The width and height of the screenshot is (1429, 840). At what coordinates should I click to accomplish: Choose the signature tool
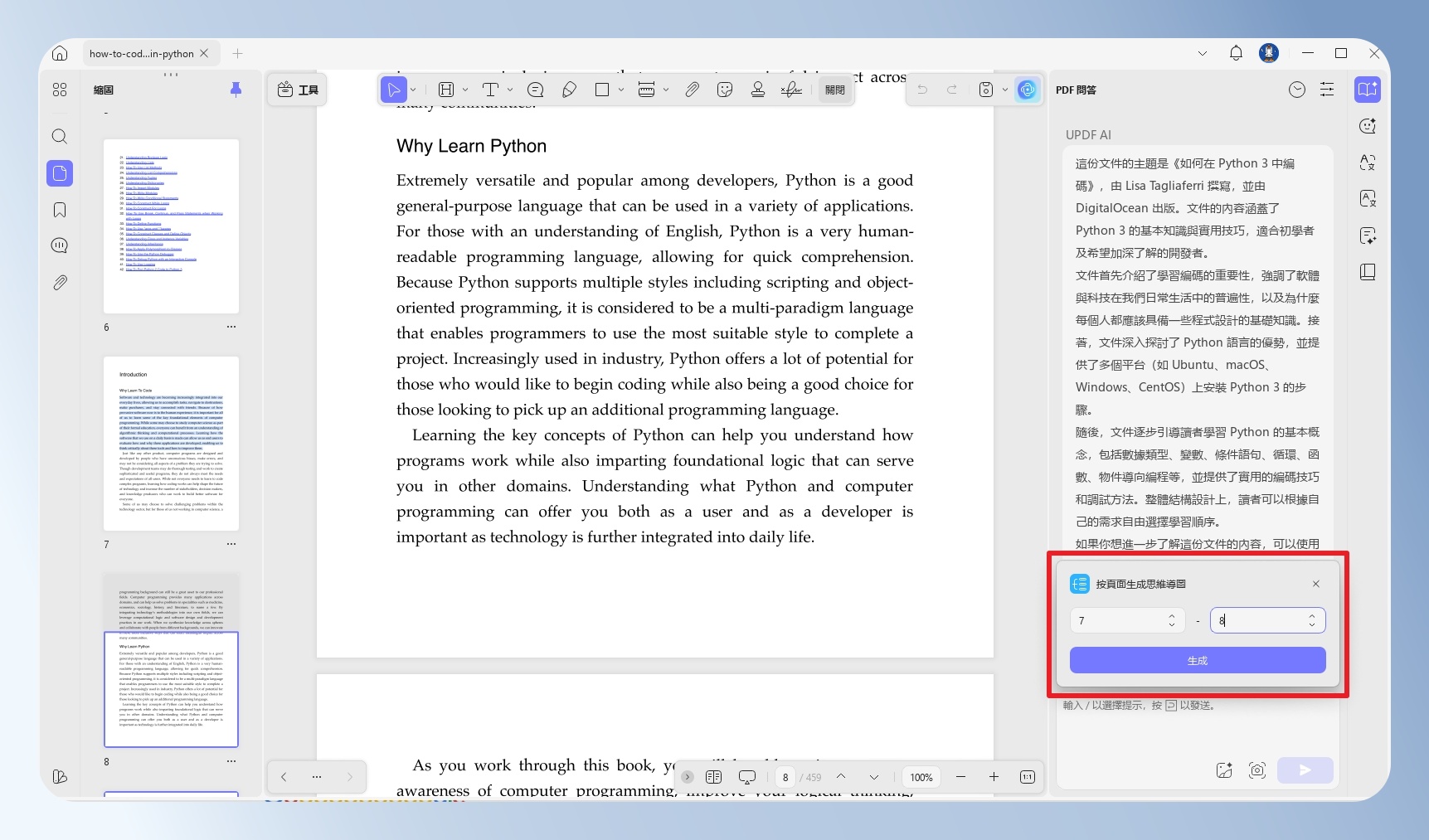tap(791, 90)
